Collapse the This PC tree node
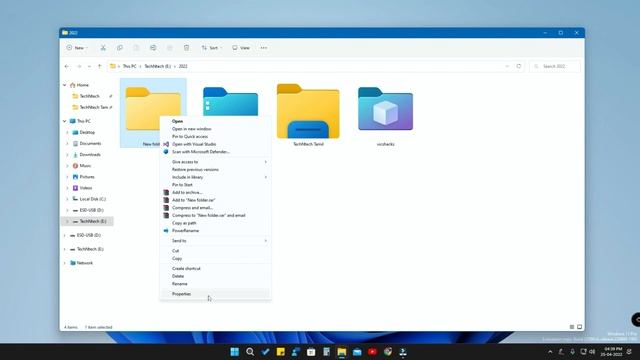The width and height of the screenshot is (640, 360). [x=64, y=121]
